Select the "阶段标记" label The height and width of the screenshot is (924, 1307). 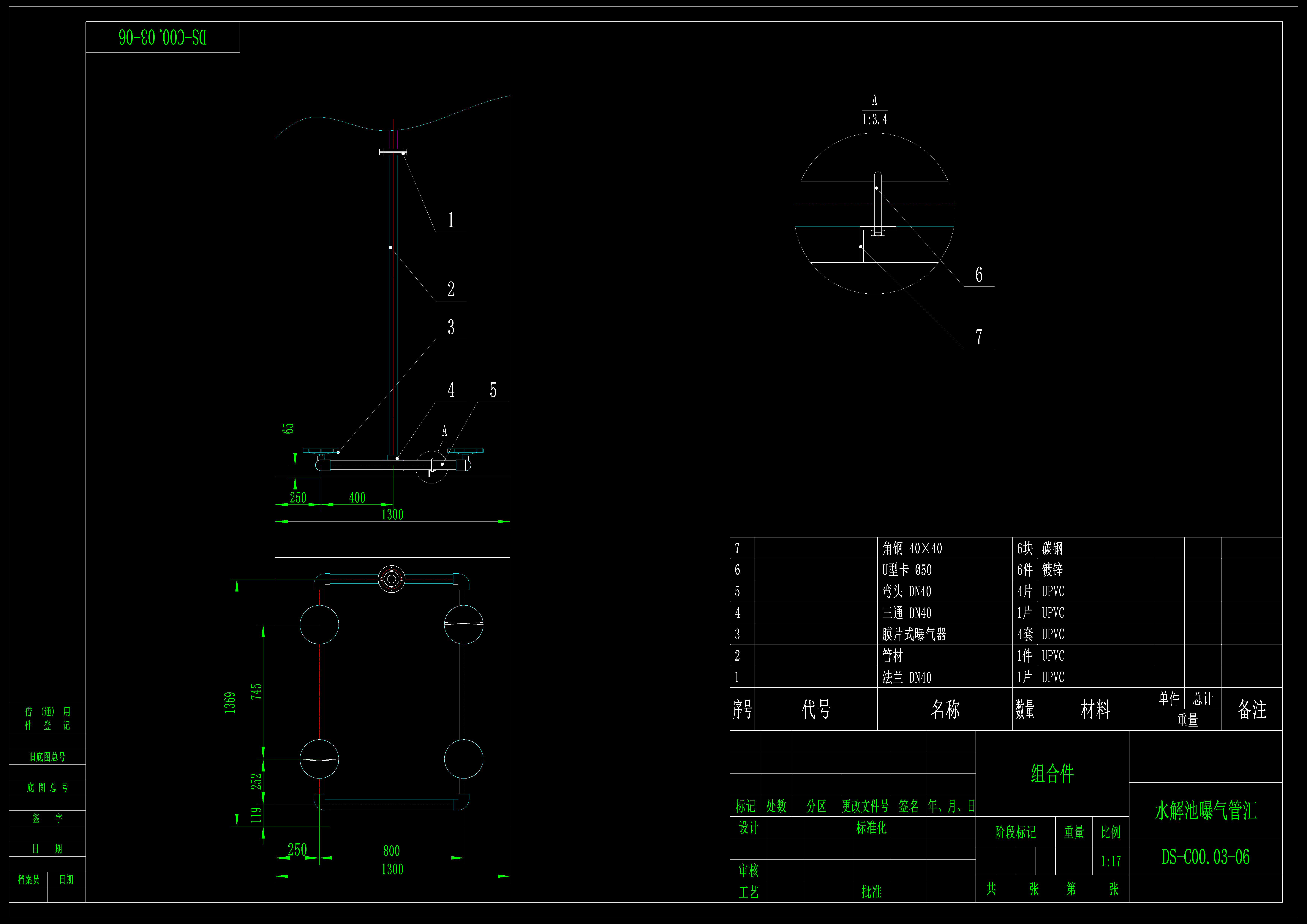click(1016, 832)
